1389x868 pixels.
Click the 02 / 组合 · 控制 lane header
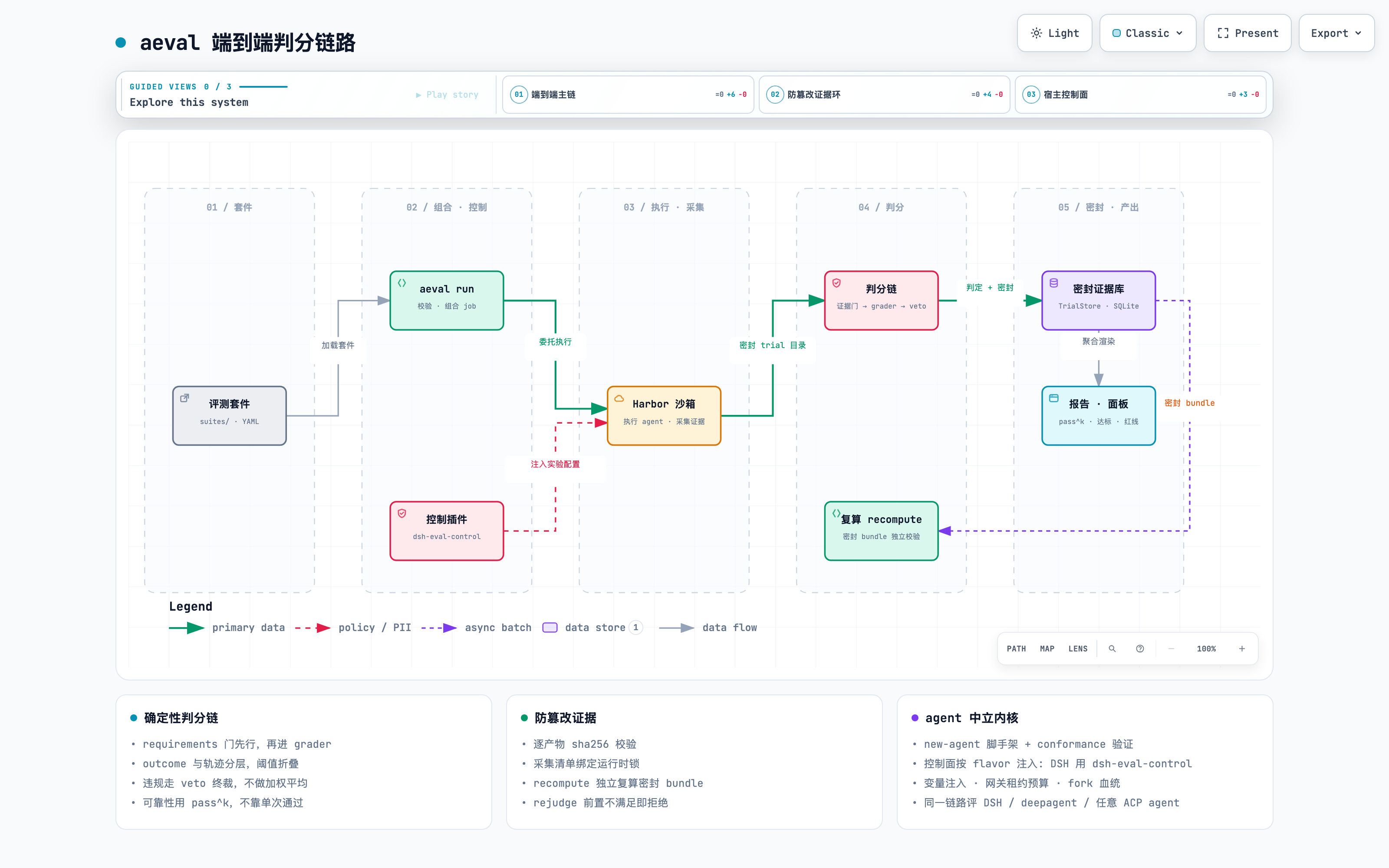447,207
